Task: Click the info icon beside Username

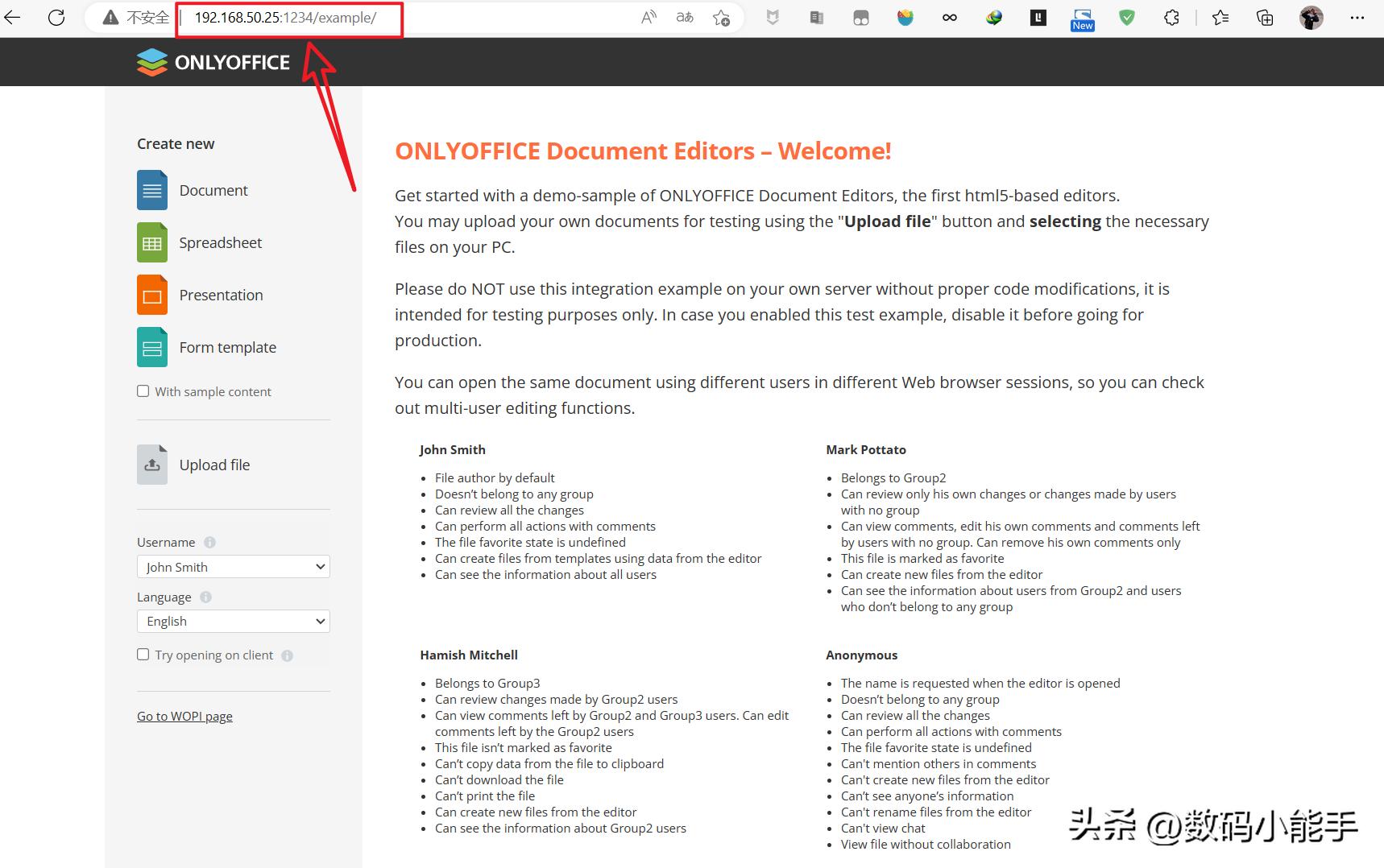Action: click(x=209, y=542)
